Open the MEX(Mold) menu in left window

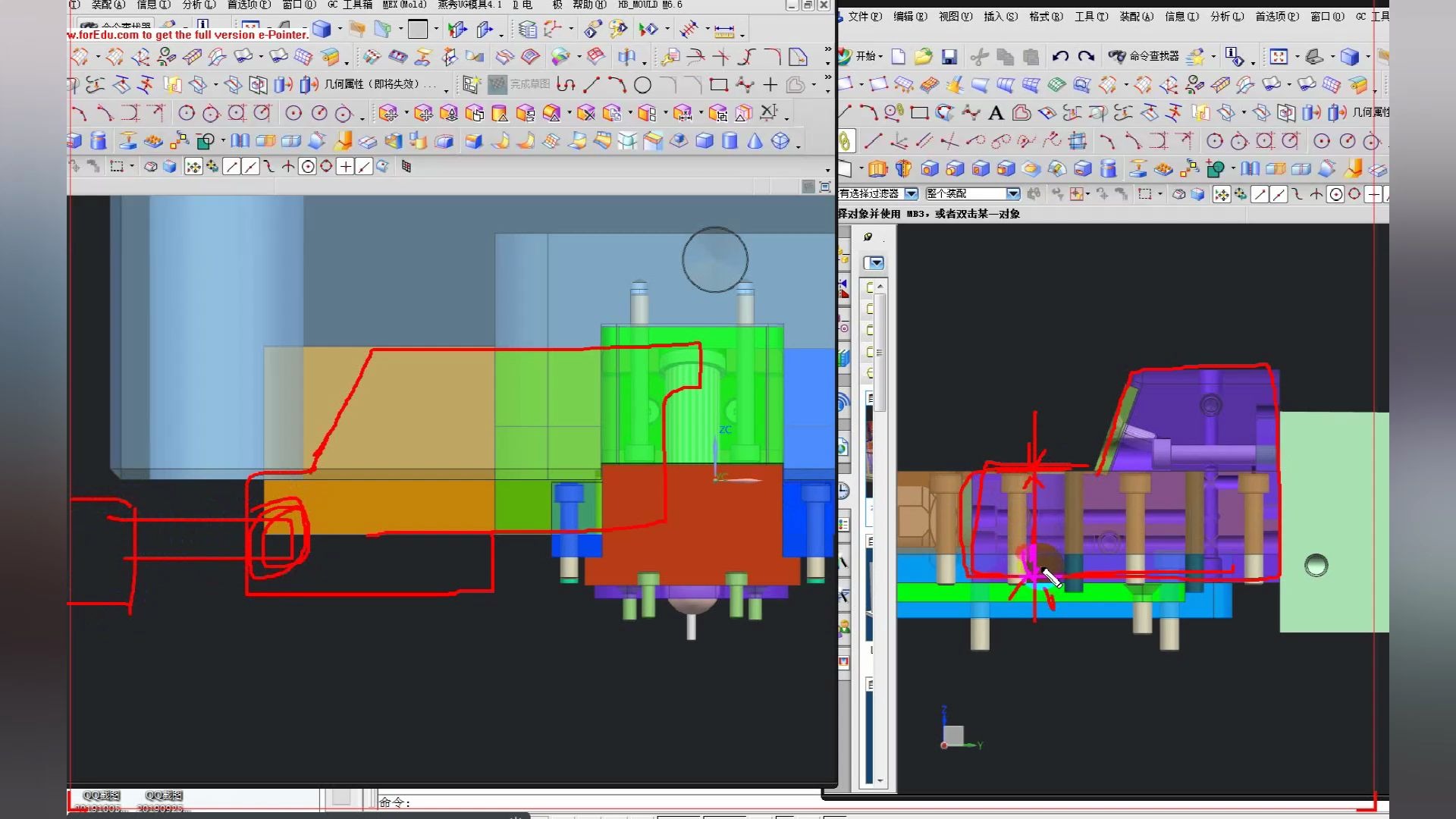point(404,5)
